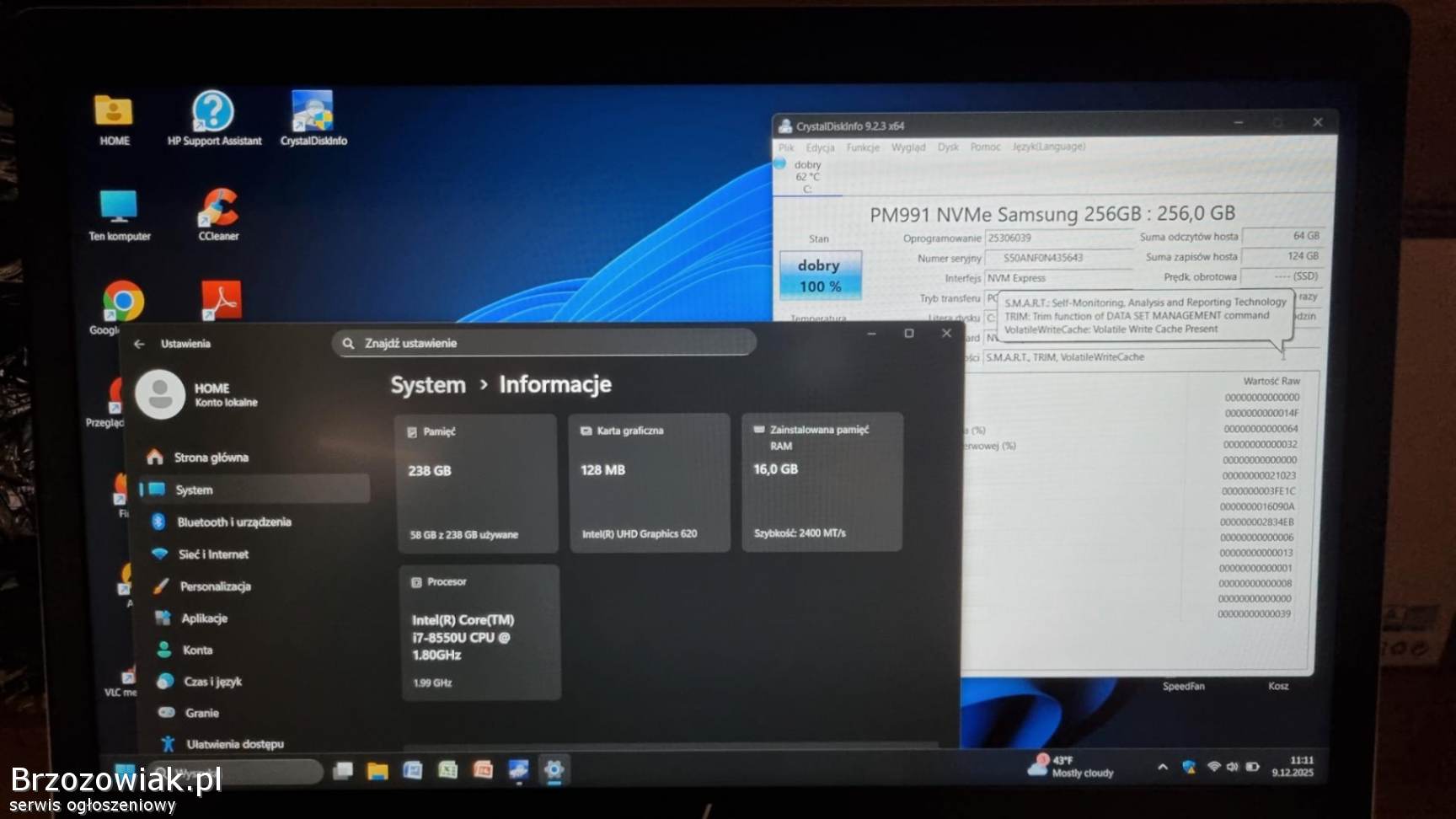Click System in the breadcrumb header
1456x819 pixels.
[428, 385]
